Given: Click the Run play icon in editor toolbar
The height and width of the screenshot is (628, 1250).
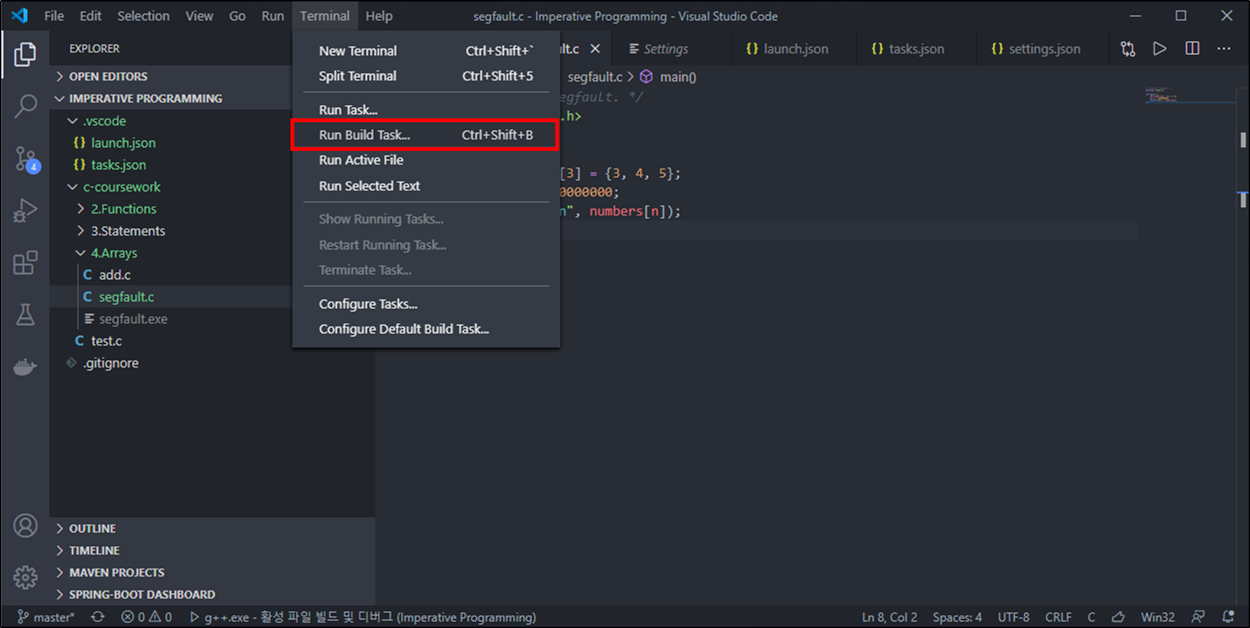Looking at the screenshot, I should (1160, 48).
